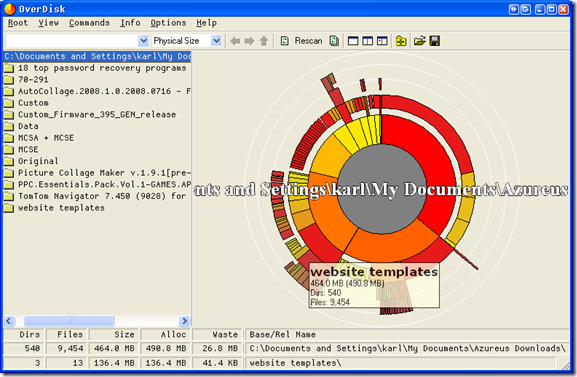Open the Info menu
This screenshot has width=577, height=377.
(130, 23)
